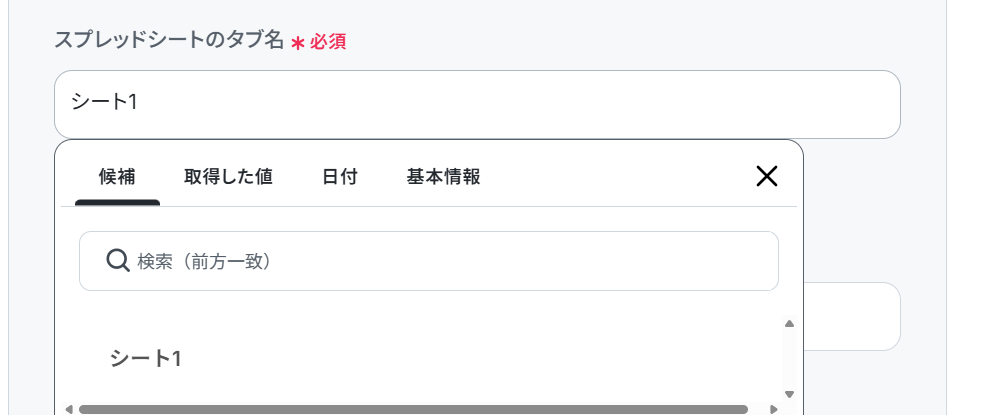Click the red 必須 required marker
The image size is (988, 415).
point(328,42)
